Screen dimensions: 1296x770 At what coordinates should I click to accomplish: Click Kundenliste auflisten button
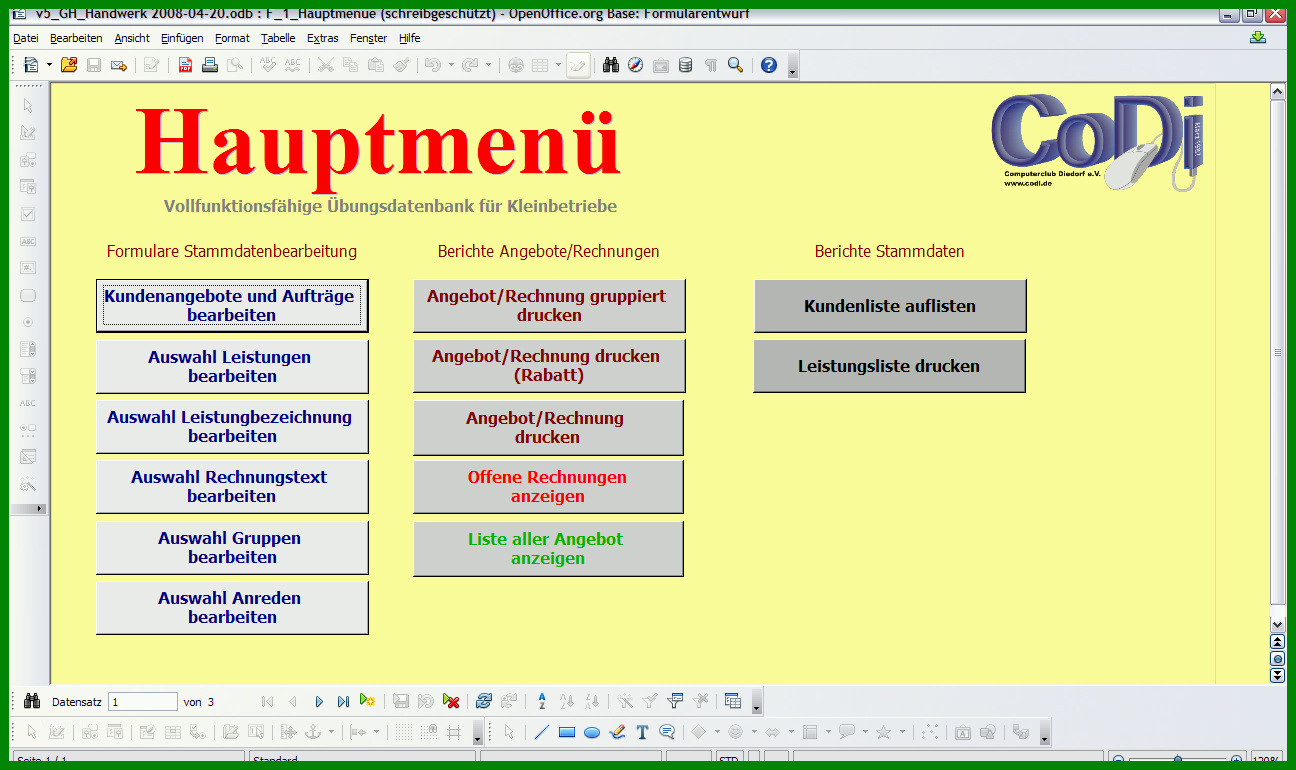(x=890, y=306)
